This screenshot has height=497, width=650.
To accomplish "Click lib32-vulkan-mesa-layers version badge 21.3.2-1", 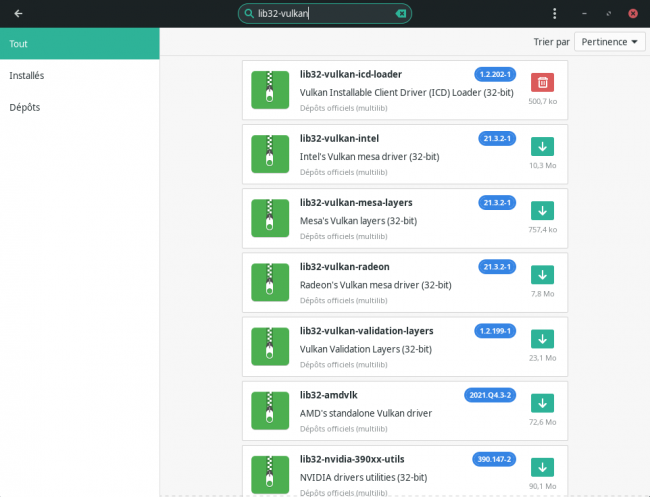I will pyautogui.click(x=497, y=203).
